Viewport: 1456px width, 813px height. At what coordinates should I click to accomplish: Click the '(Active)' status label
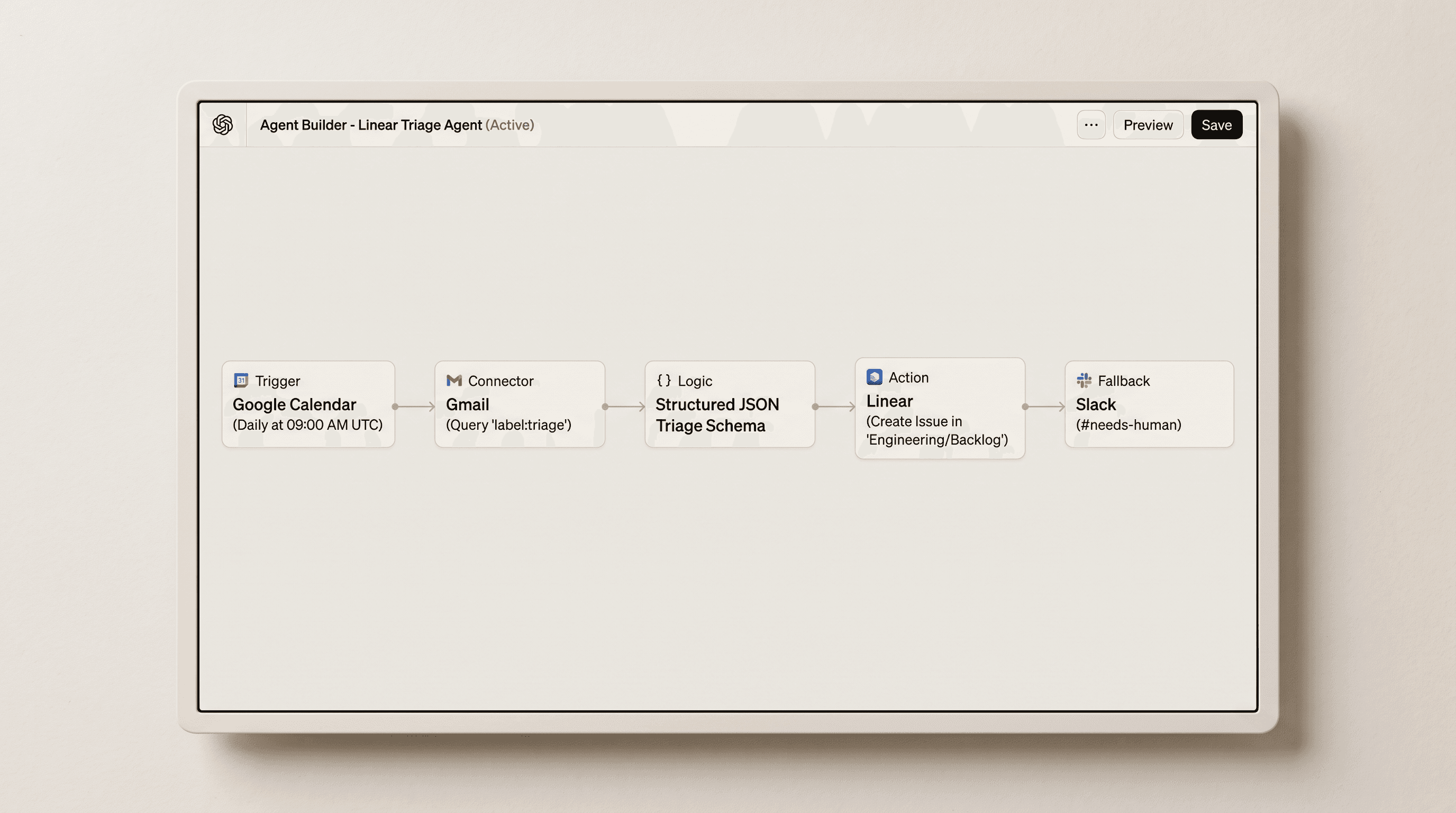tap(510, 125)
